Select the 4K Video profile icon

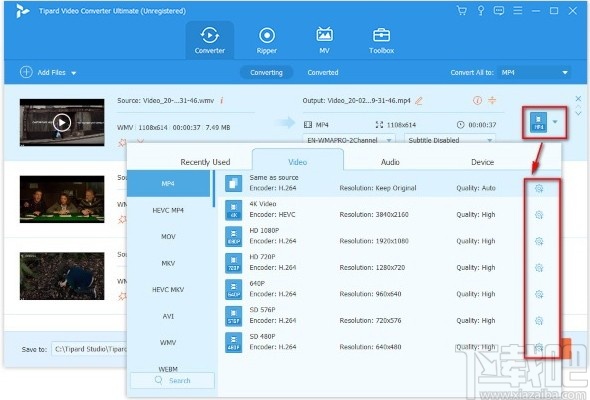point(234,210)
